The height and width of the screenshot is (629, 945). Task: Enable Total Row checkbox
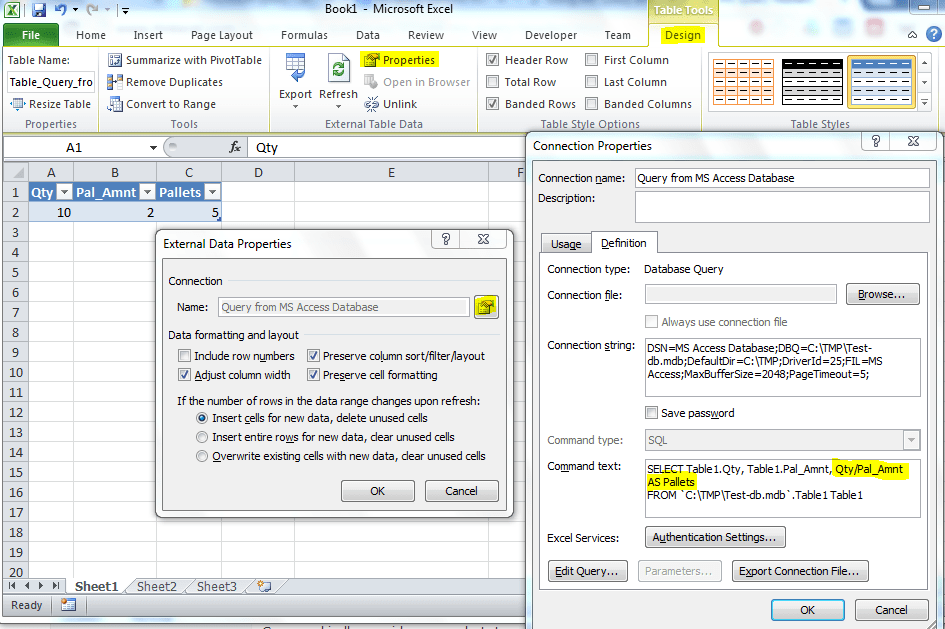[492, 81]
